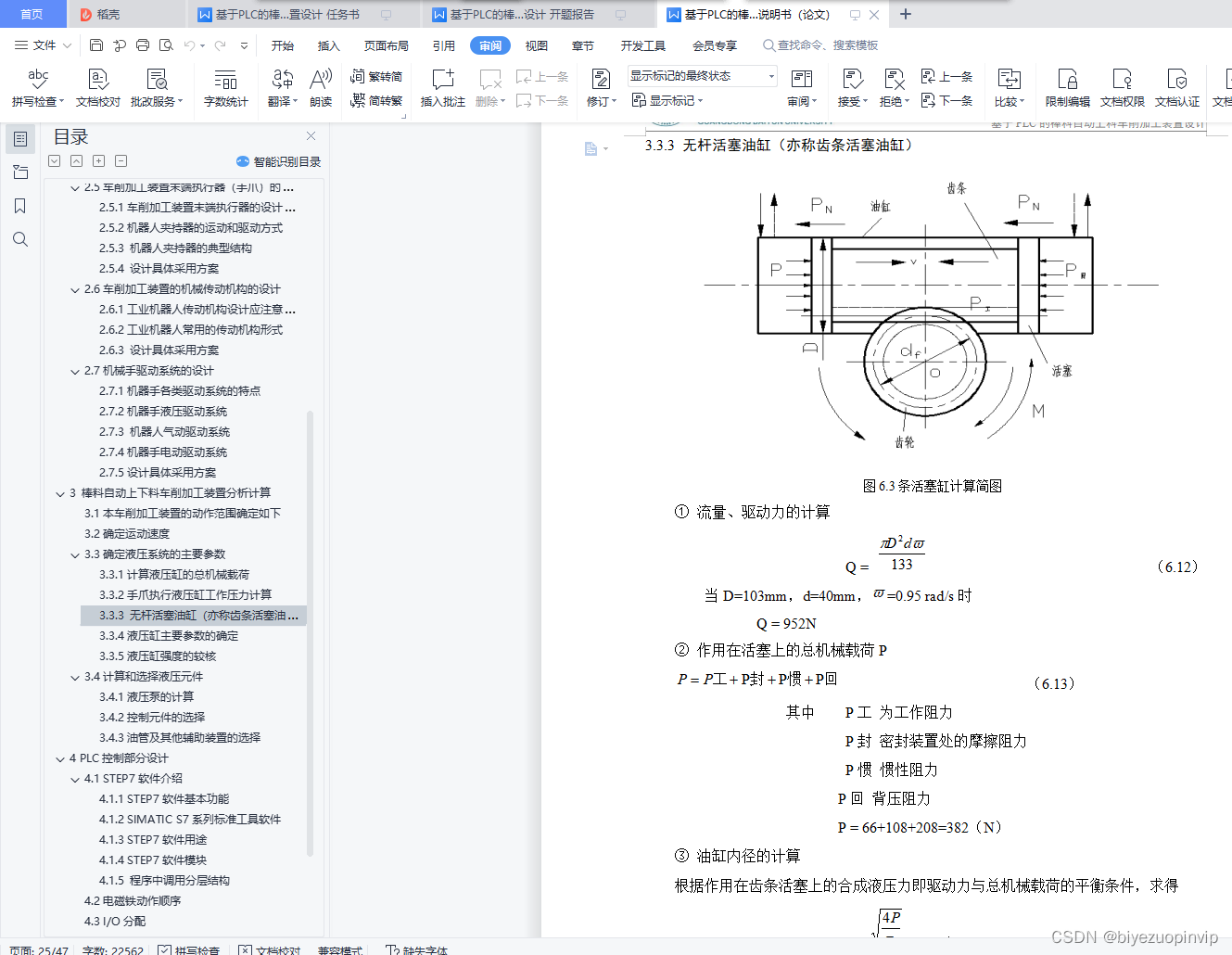Click the Redo arrow icon
This screenshot has height=955, width=1232.
pos(220,45)
